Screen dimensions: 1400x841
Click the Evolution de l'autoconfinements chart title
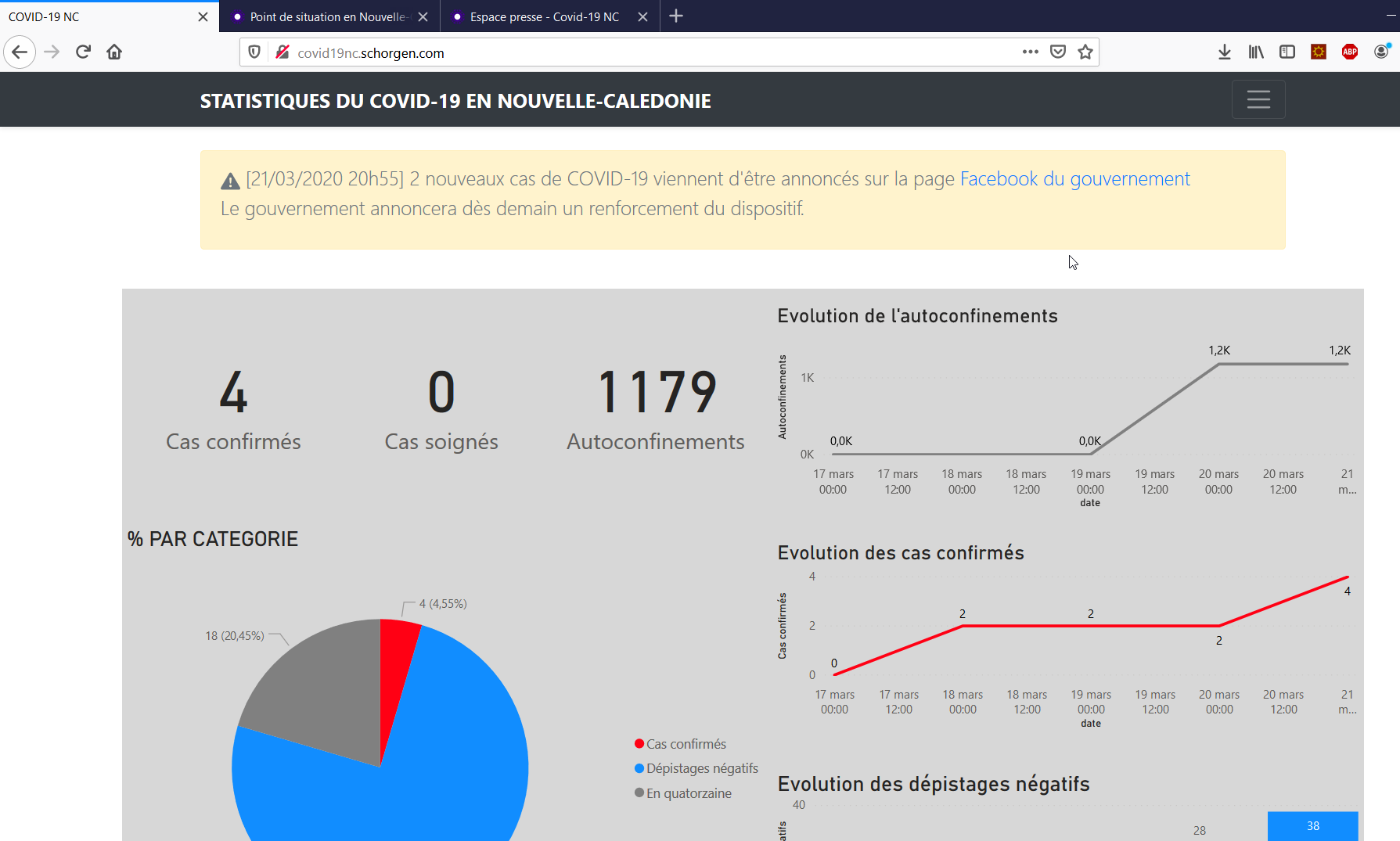[917, 316]
